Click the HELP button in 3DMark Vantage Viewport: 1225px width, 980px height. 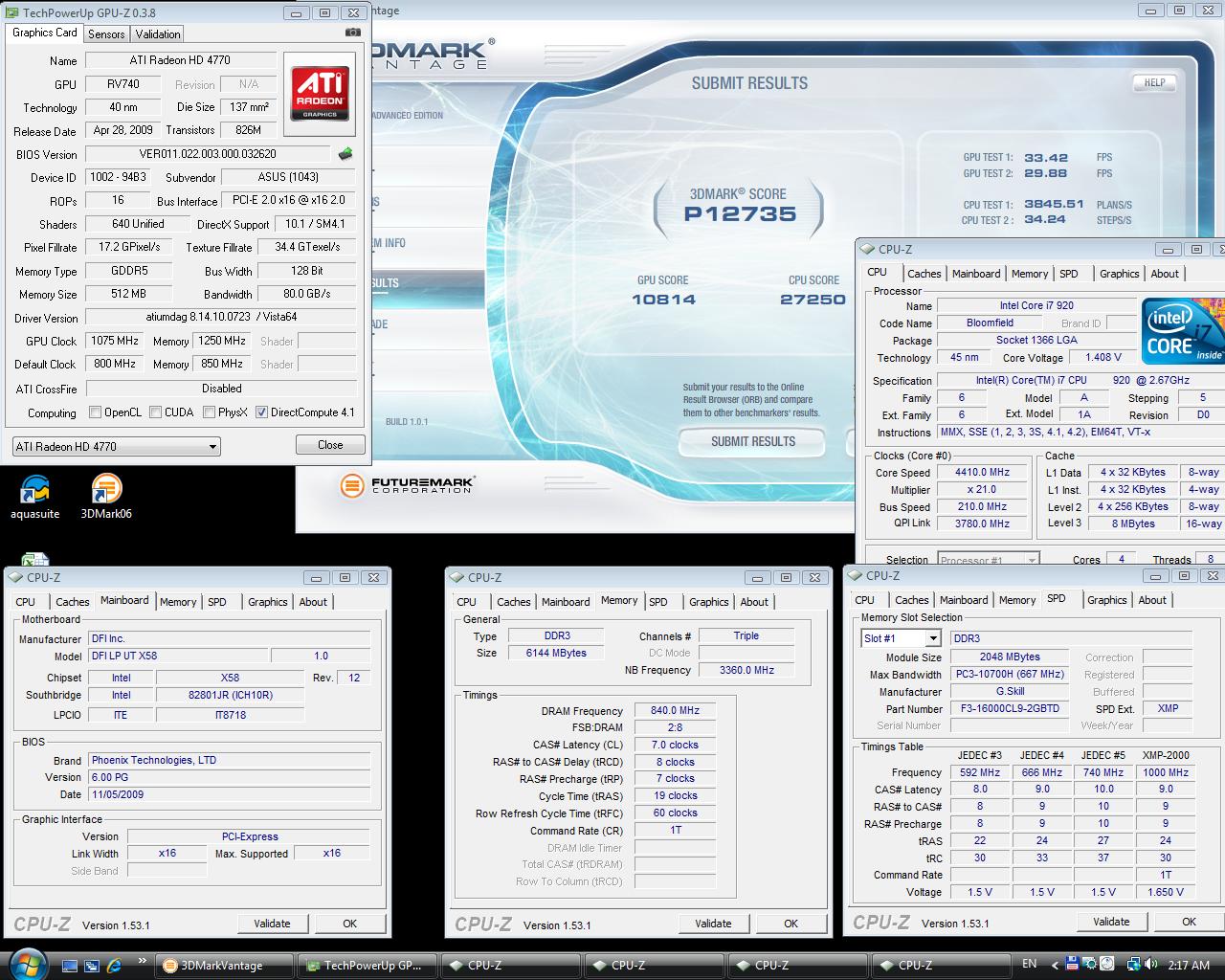click(1154, 82)
